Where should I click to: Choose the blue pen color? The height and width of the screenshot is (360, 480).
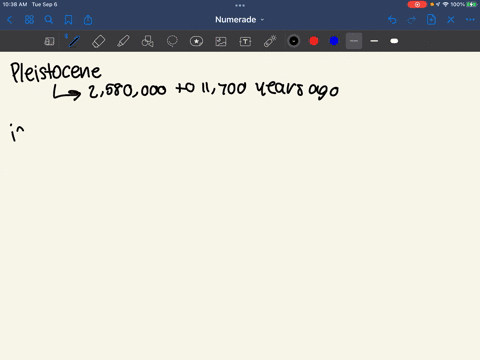(334, 41)
